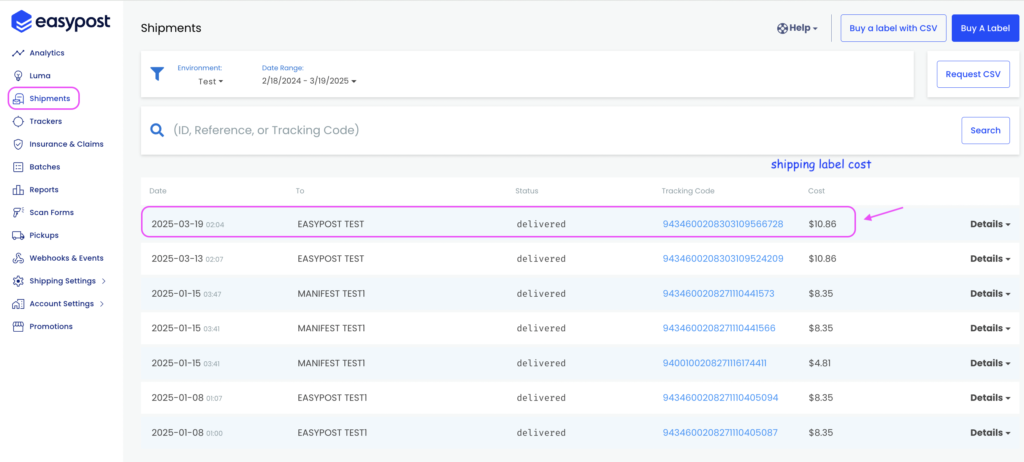Click the magnifying glass search icon
The height and width of the screenshot is (462, 1024).
tap(157, 130)
